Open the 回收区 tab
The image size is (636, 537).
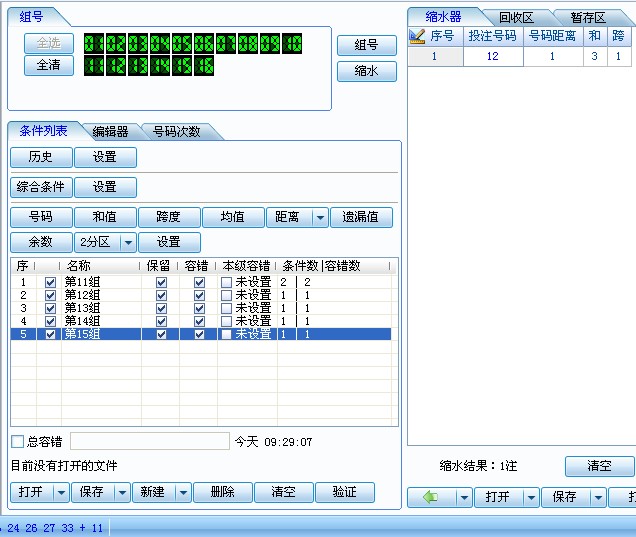(x=516, y=17)
